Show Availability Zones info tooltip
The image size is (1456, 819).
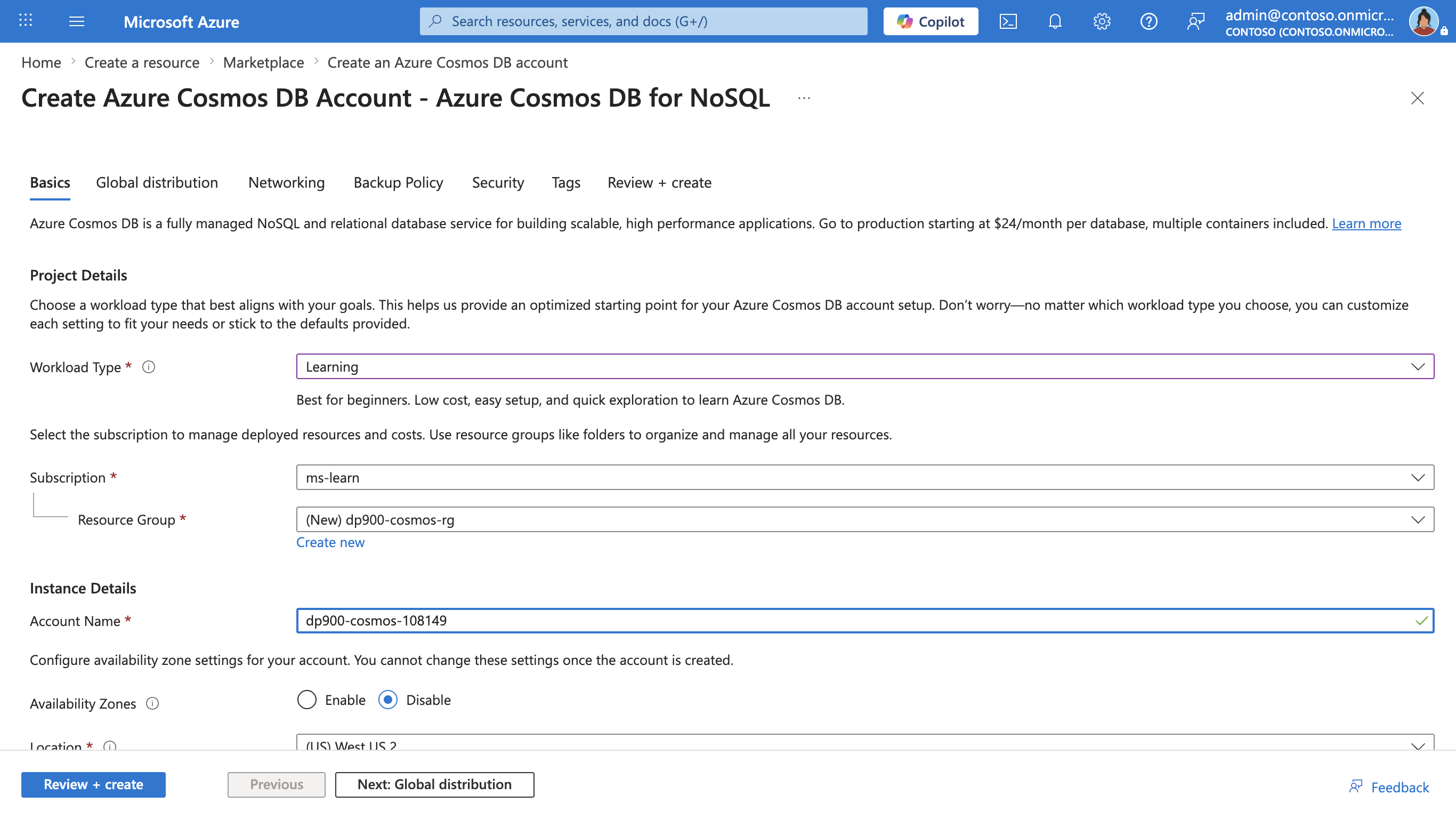152,703
